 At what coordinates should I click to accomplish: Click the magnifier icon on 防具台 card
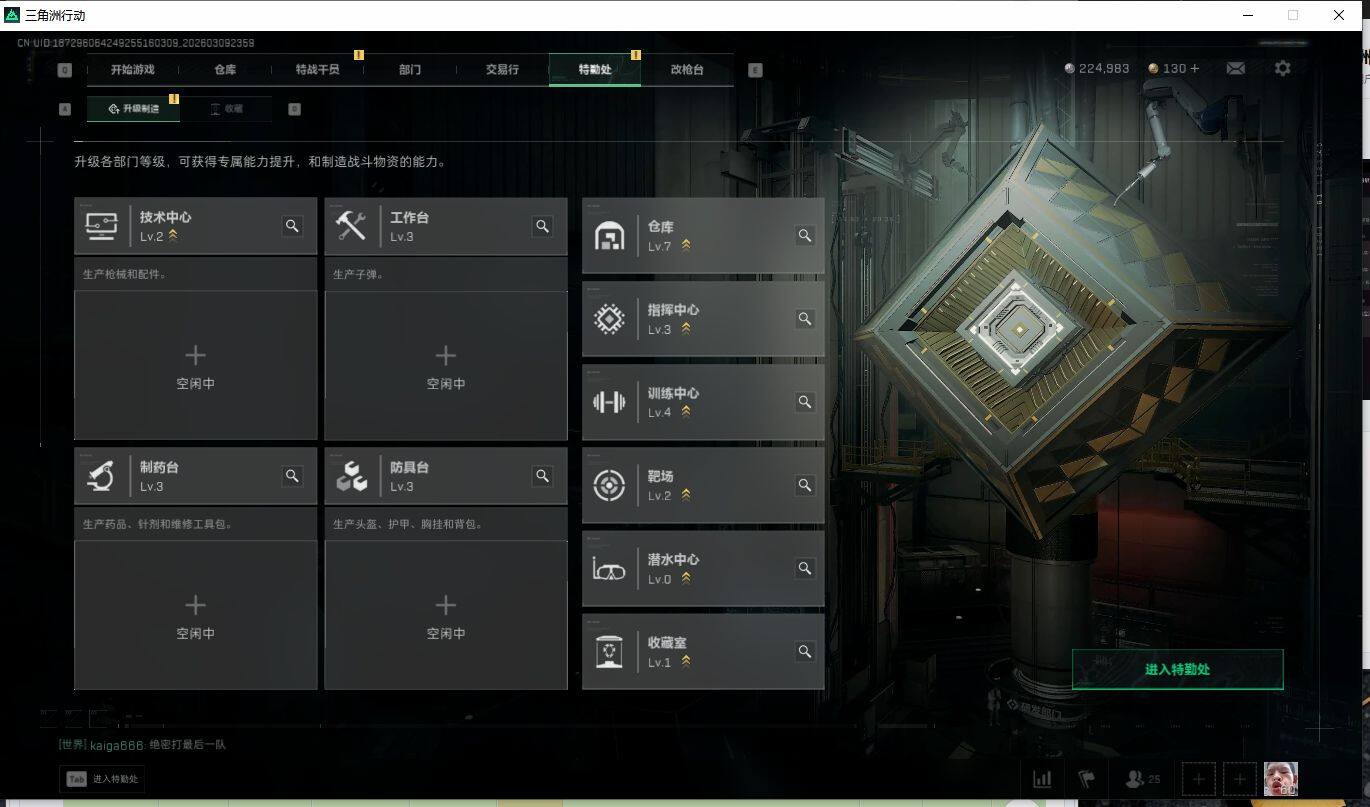click(x=542, y=476)
